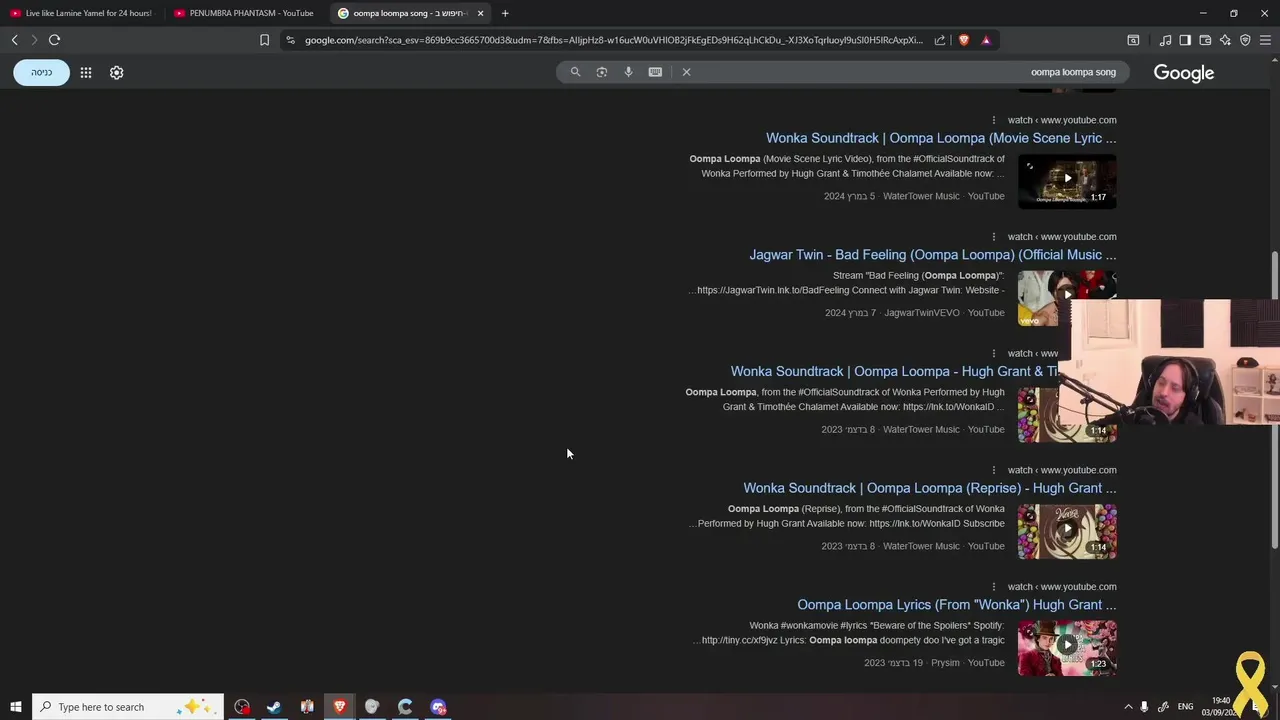The height and width of the screenshot is (720, 1280).
Task: Search by image with the lens icon
Action: tap(601, 72)
